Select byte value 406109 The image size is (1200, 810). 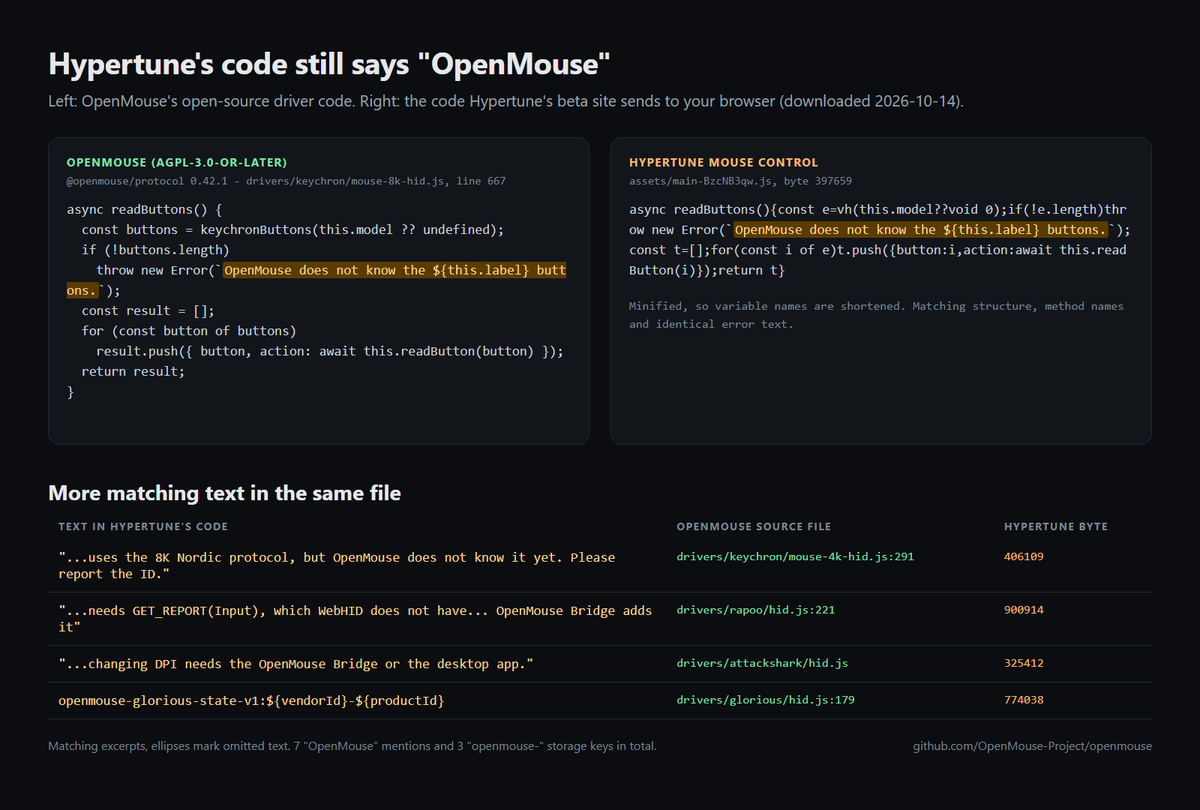[x=1024, y=557]
